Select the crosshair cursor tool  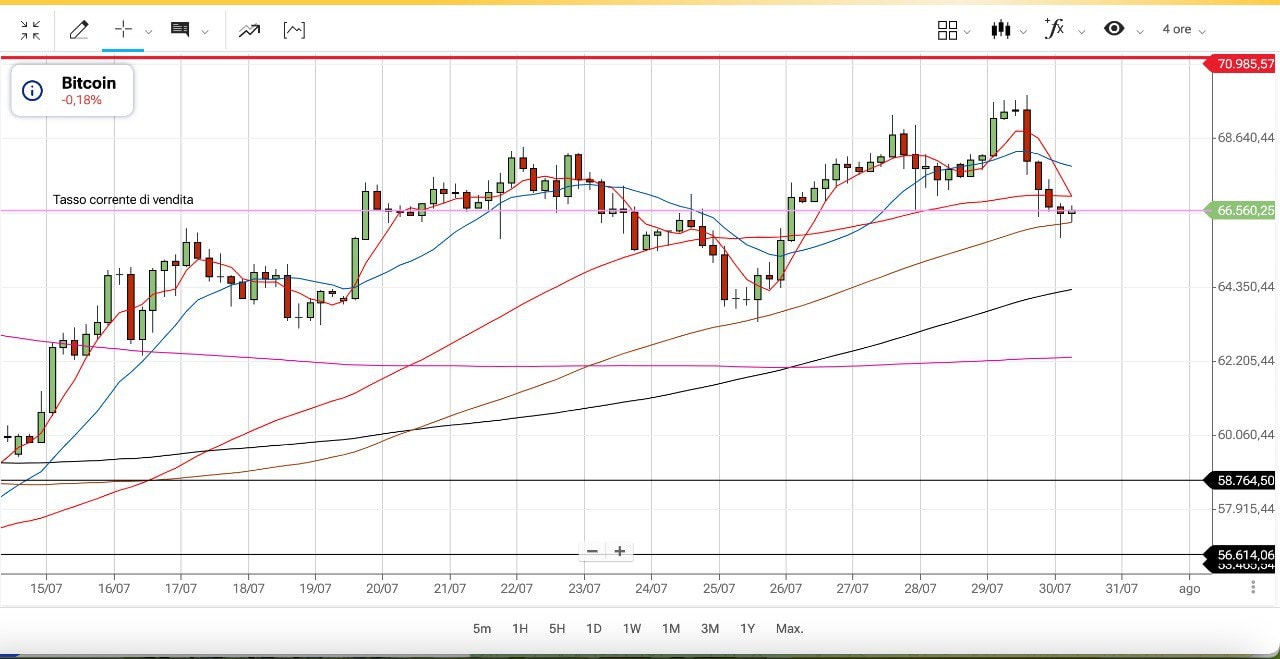point(123,29)
